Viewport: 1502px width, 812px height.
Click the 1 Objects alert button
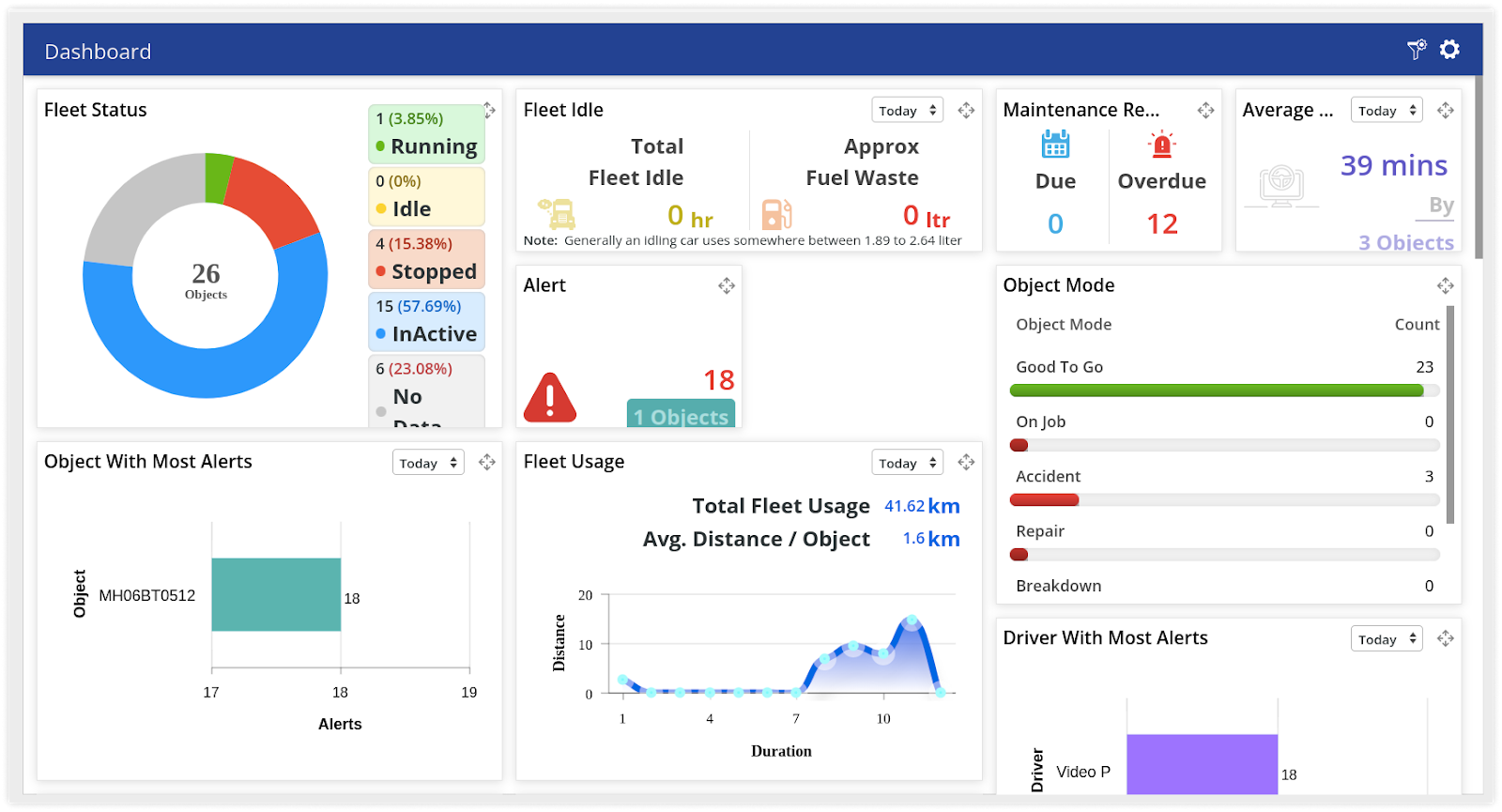click(x=681, y=416)
